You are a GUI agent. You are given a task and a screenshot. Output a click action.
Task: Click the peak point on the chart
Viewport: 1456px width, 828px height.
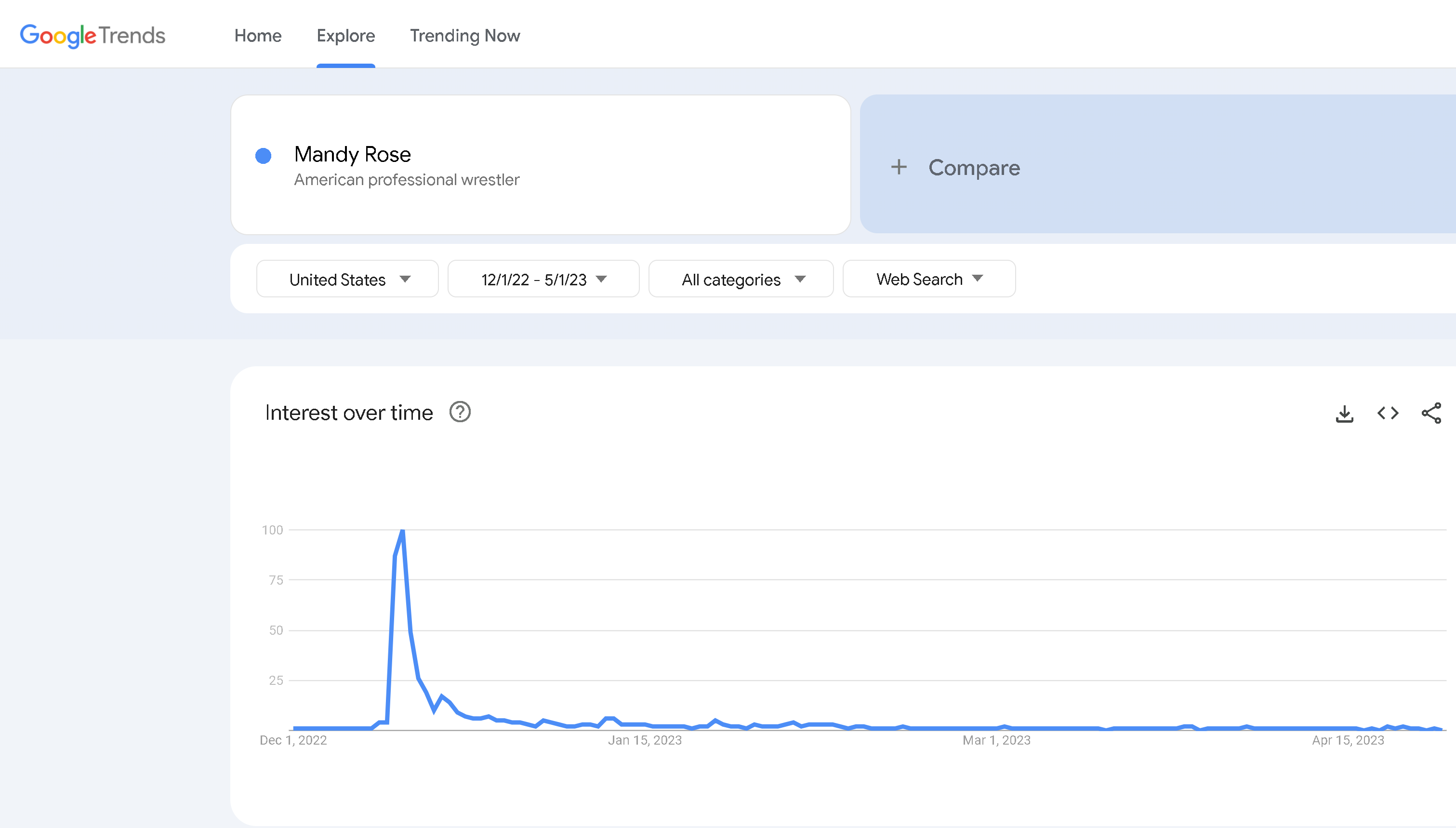coord(402,531)
